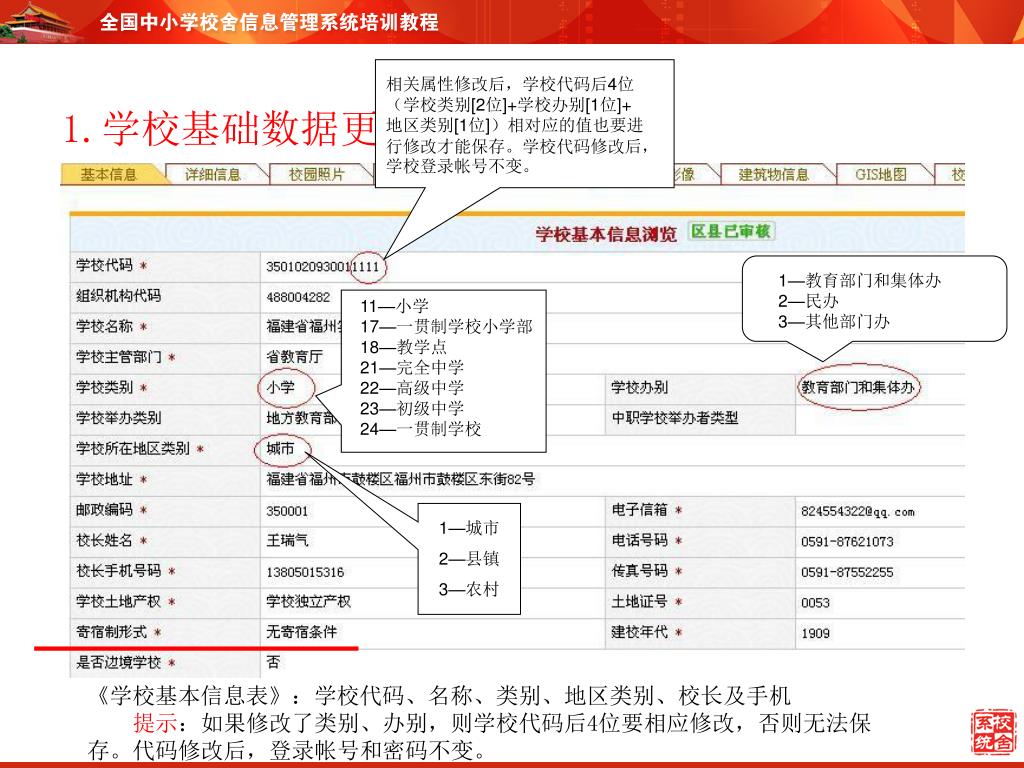The width and height of the screenshot is (1024, 768).
Task: Switch to the 基本信息 tab
Action: [108, 174]
